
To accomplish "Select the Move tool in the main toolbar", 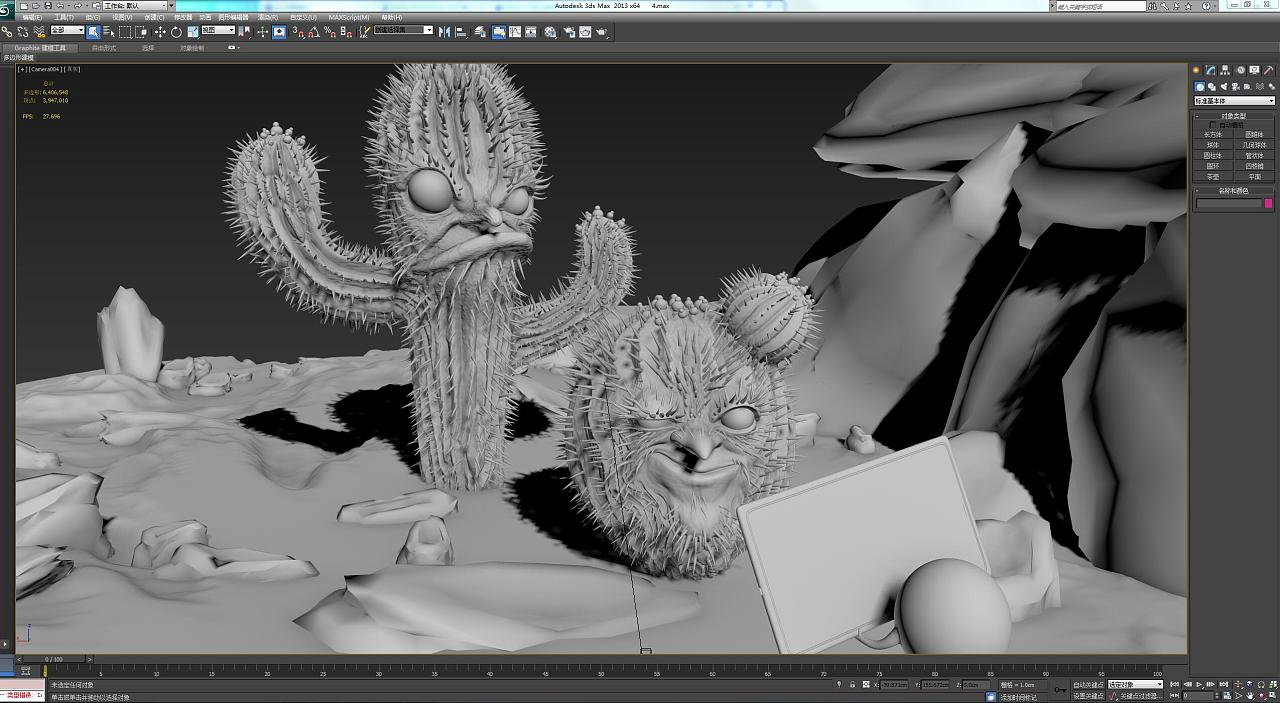I will [160, 32].
